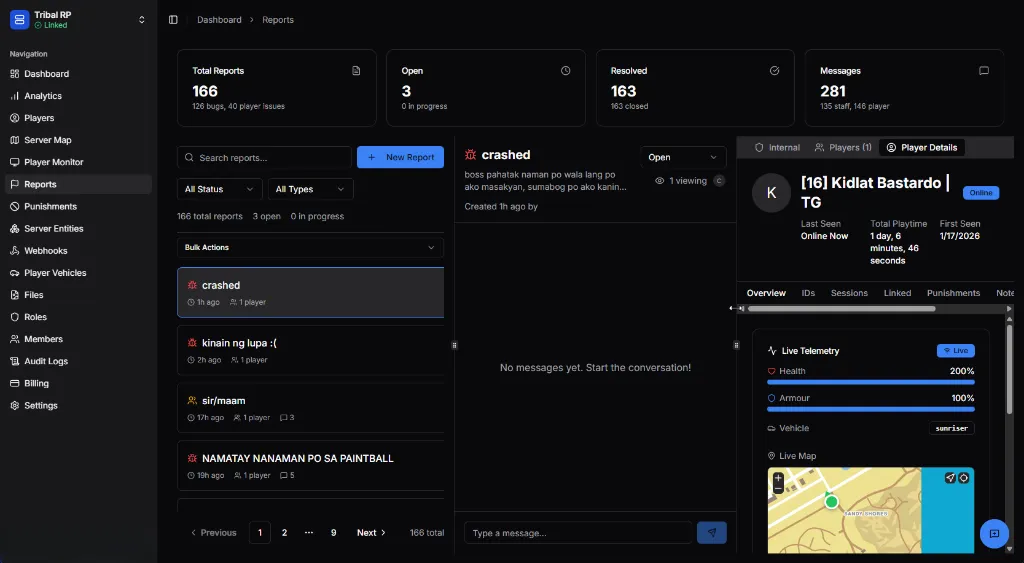The width and height of the screenshot is (1024, 563).
Task: Click the Next page button
Action: (x=371, y=533)
